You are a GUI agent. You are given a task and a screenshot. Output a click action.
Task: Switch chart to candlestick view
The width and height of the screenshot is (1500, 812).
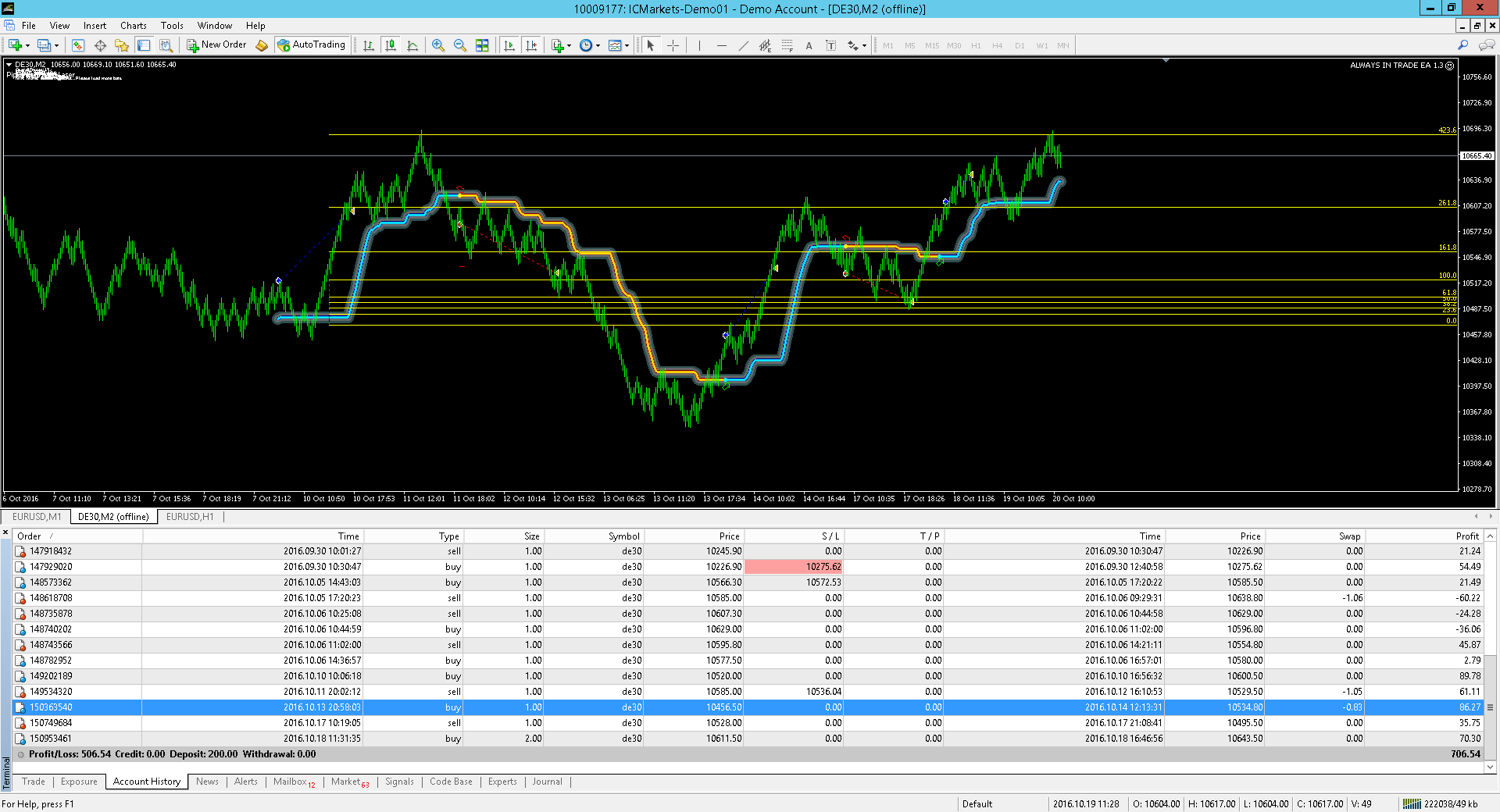pos(391,45)
